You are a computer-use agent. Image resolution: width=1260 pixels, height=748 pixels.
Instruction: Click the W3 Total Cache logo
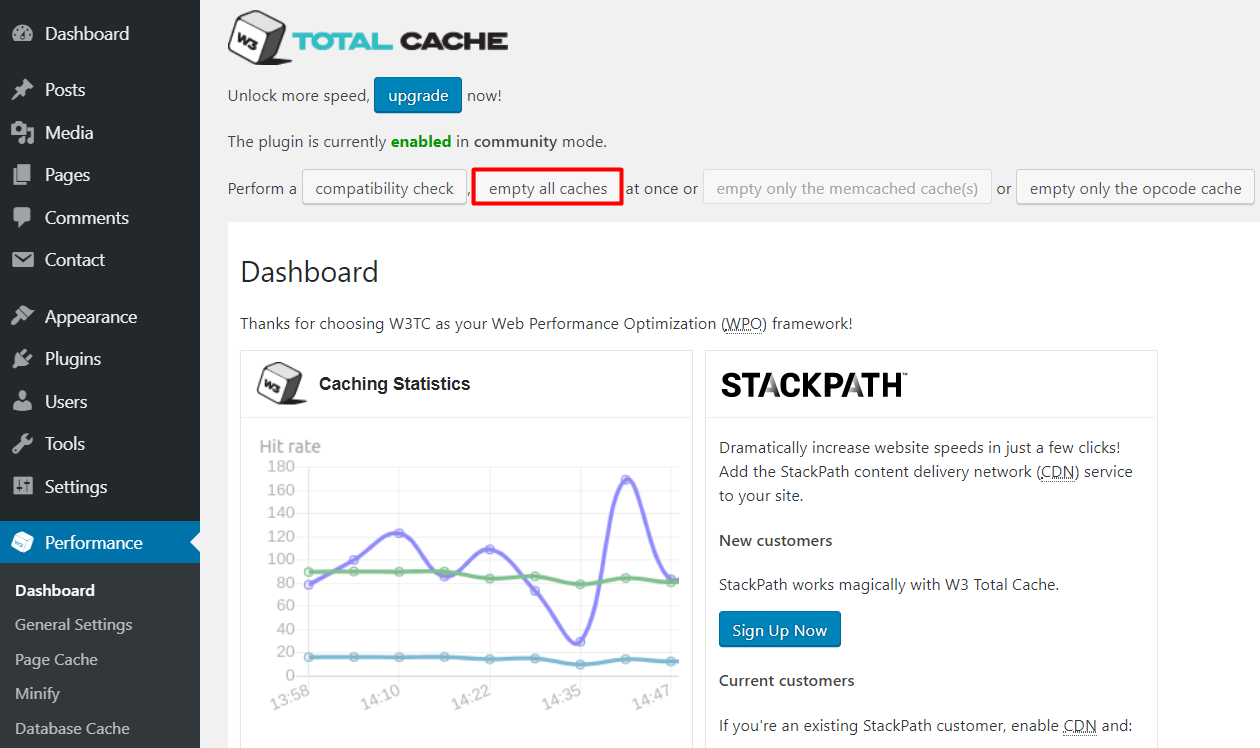click(x=368, y=38)
